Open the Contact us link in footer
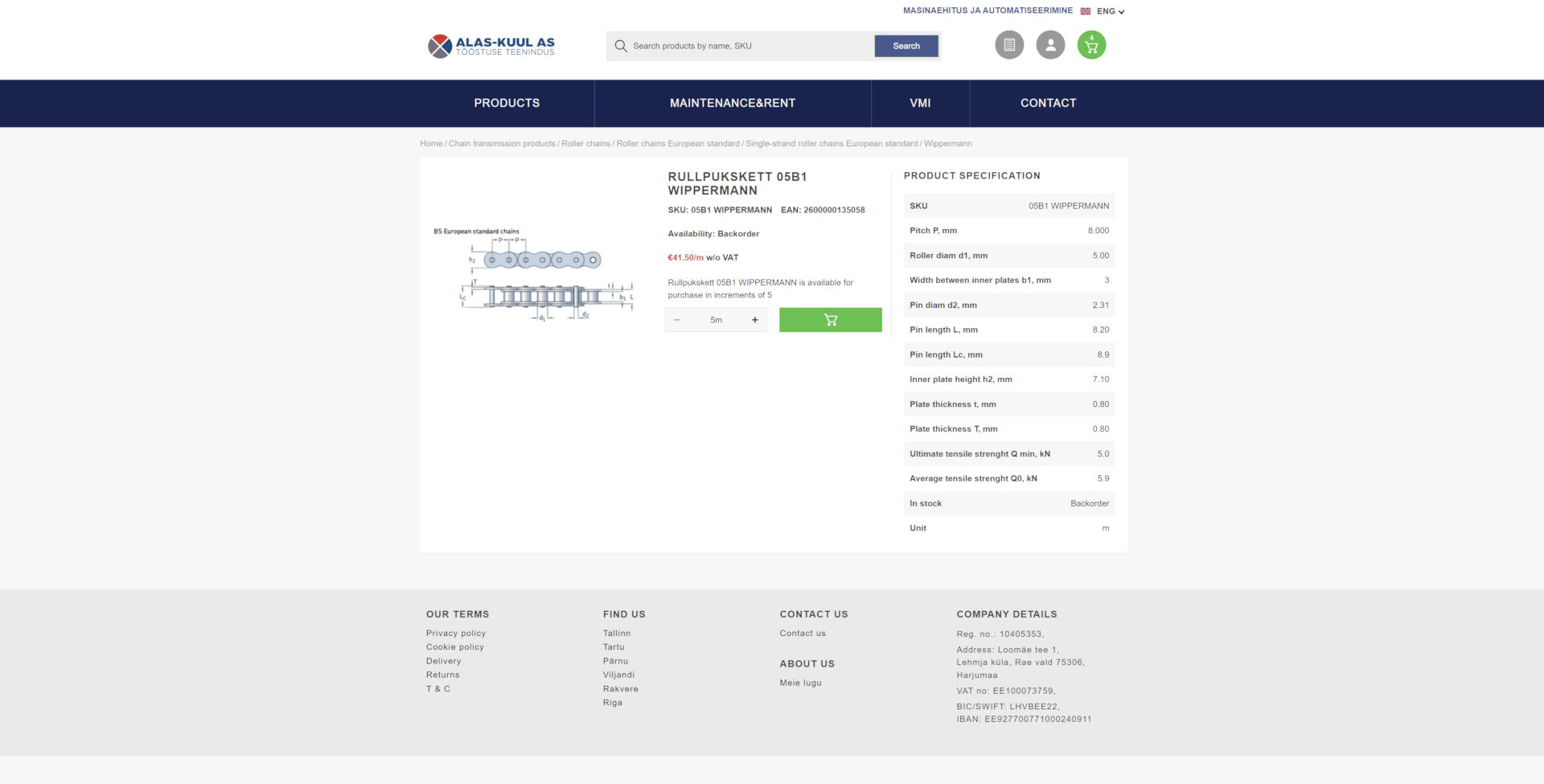 pos(802,633)
